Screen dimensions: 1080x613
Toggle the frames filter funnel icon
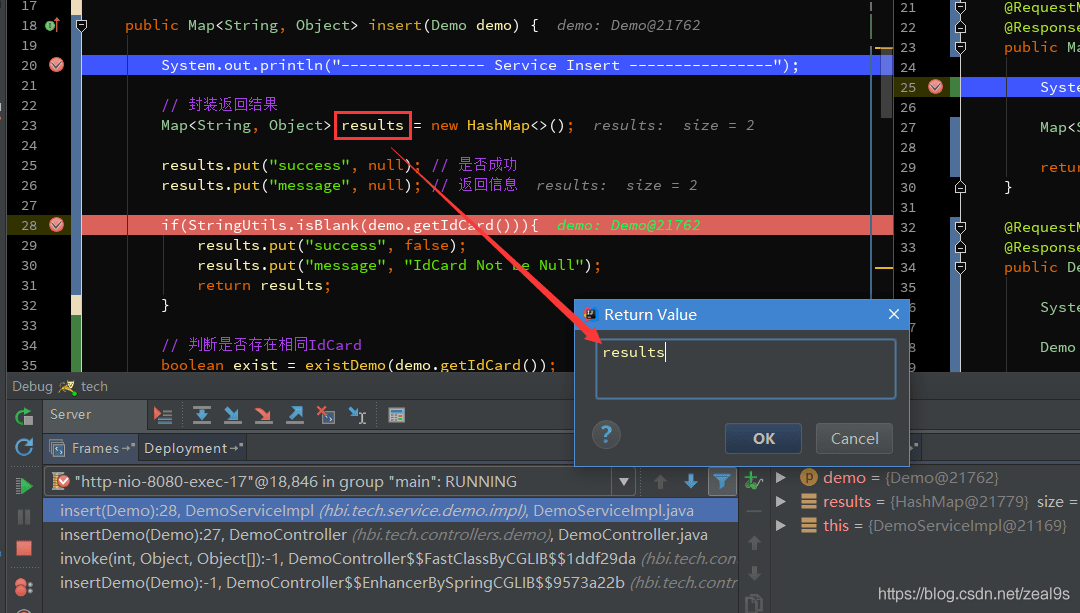coord(722,481)
